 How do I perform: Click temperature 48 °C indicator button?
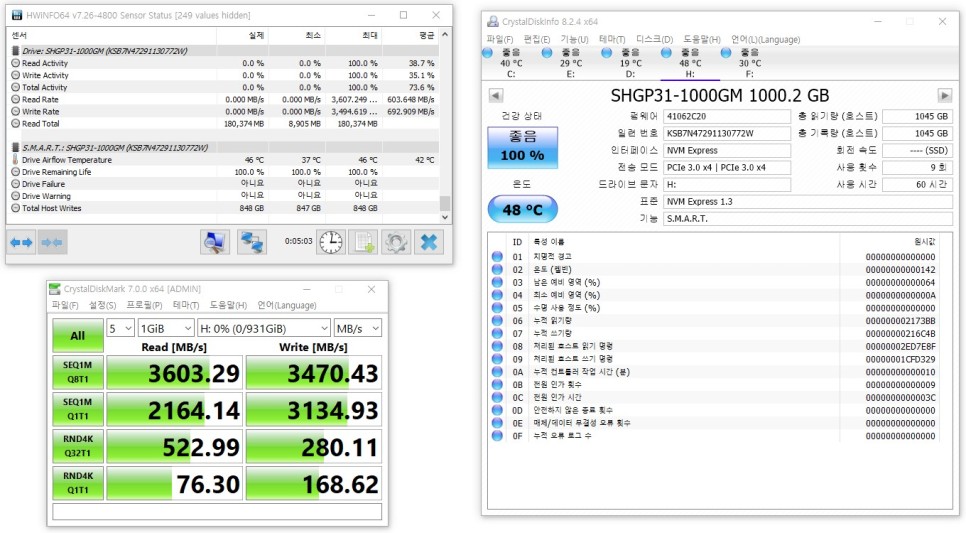pyautogui.click(x=522, y=210)
